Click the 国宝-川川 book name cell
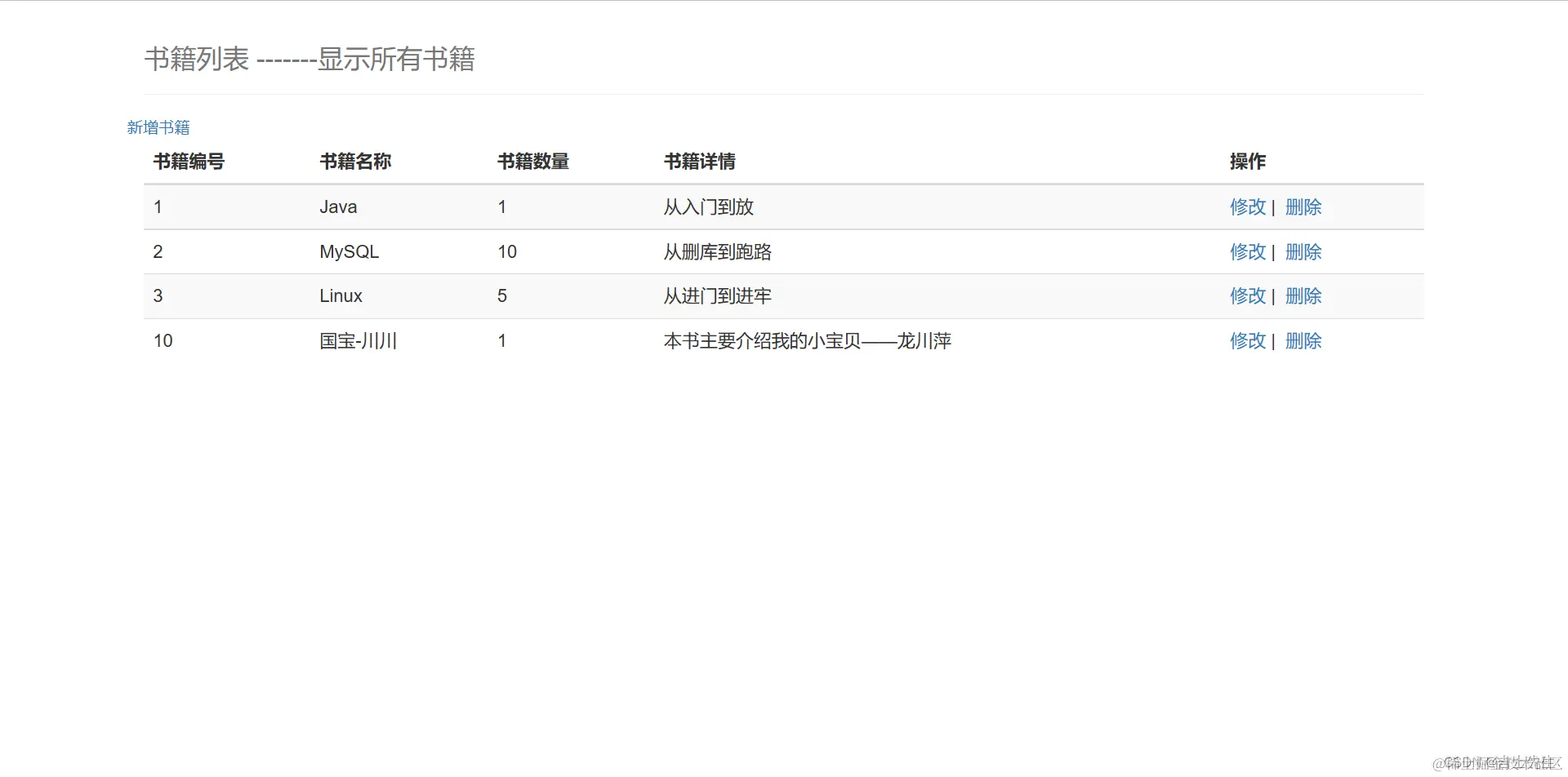Viewport: 1568px width, 777px height. 359,341
